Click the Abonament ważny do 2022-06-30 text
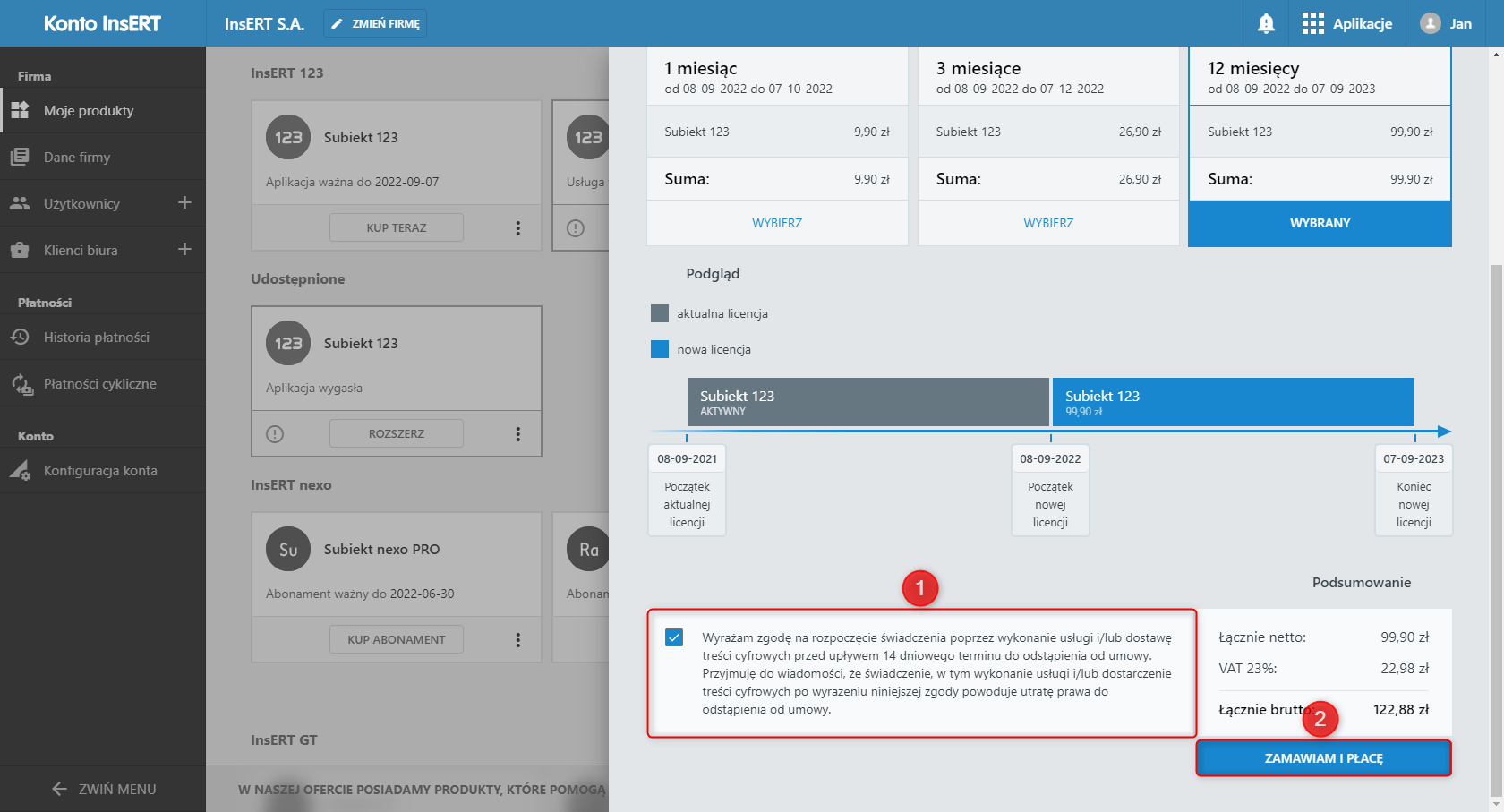The width and height of the screenshot is (1504, 812). [360, 594]
